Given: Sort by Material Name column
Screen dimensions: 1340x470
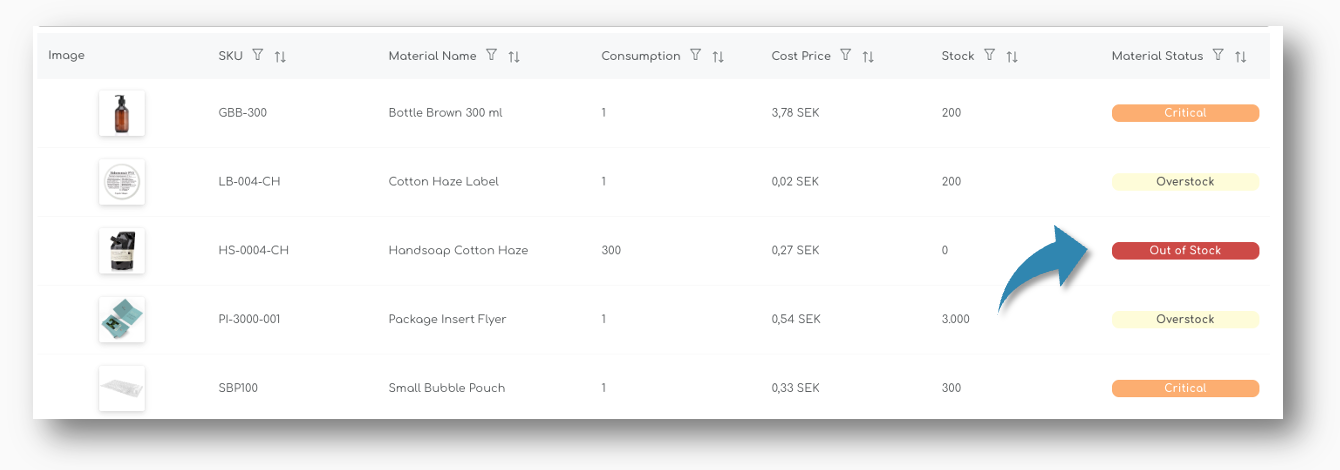Looking at the screenshot, I should [514, 57].
